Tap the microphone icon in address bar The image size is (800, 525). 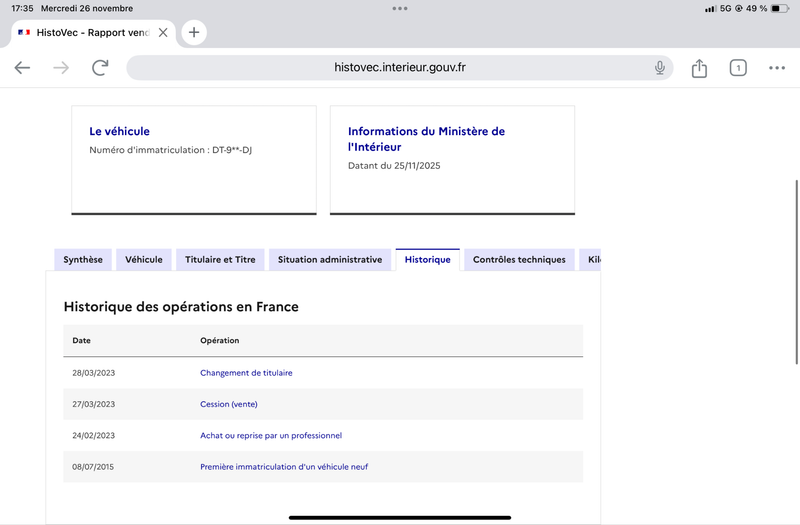coord(660,68)
